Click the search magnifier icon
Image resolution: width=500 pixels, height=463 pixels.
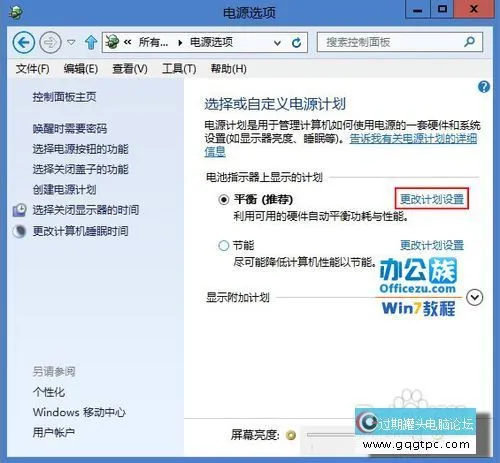[x=469, y=42]
